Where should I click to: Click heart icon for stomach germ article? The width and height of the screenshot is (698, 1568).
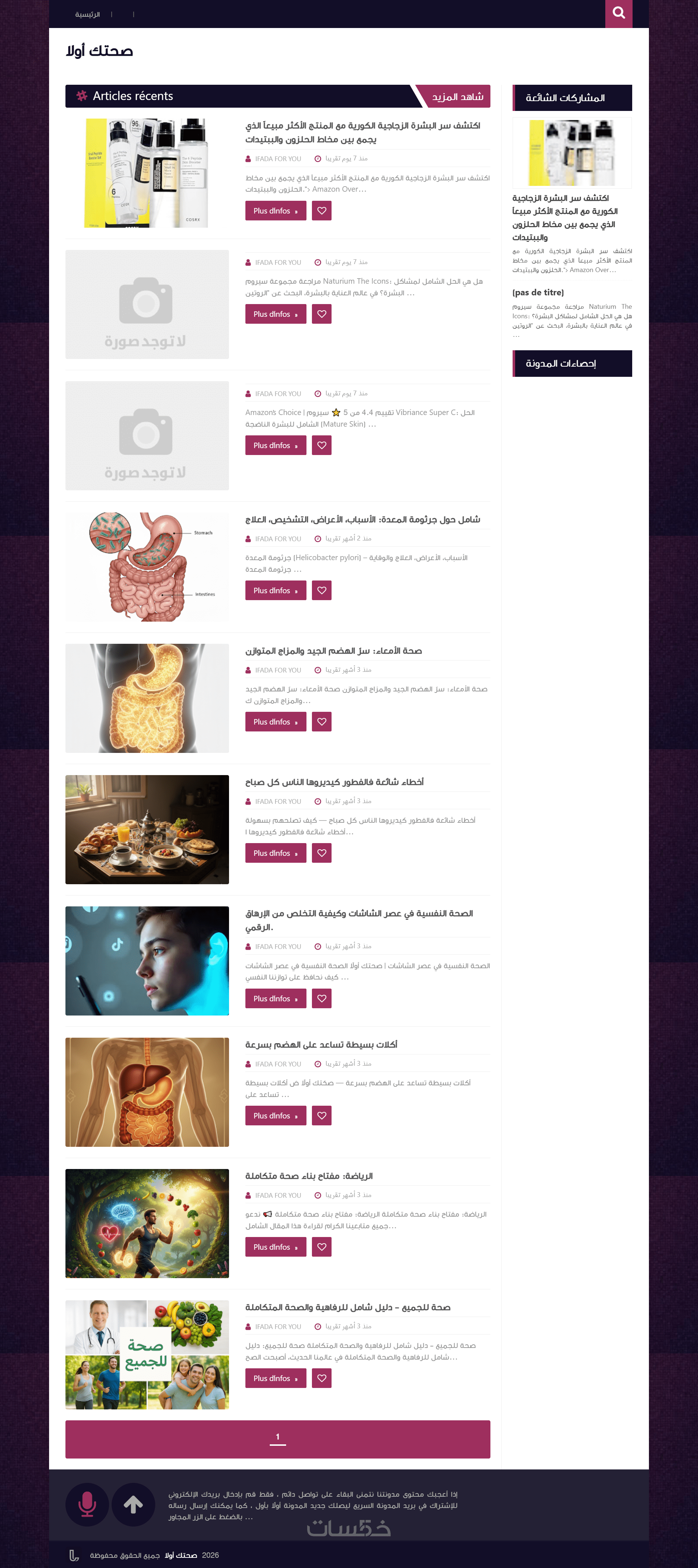click(321, 590)
